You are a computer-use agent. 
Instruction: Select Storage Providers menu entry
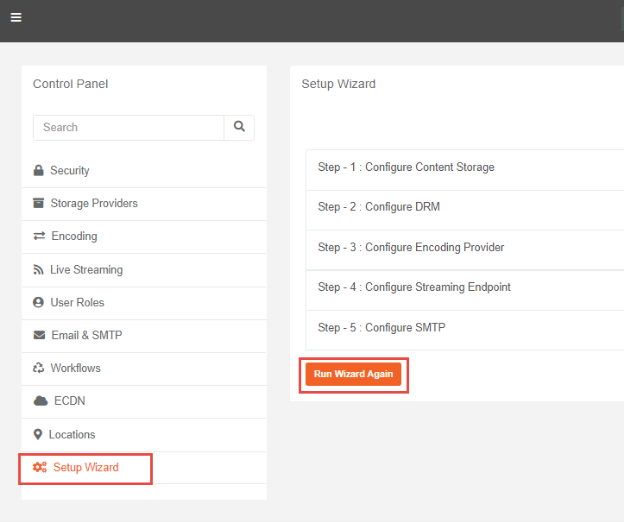[x=94, y=204]
